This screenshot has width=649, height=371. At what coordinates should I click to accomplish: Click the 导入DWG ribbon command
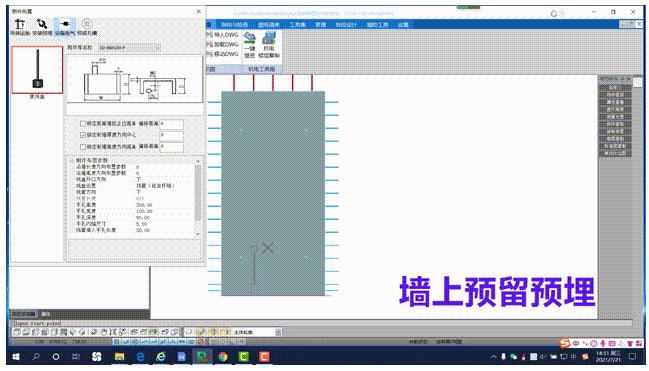(x=222, y=35)
